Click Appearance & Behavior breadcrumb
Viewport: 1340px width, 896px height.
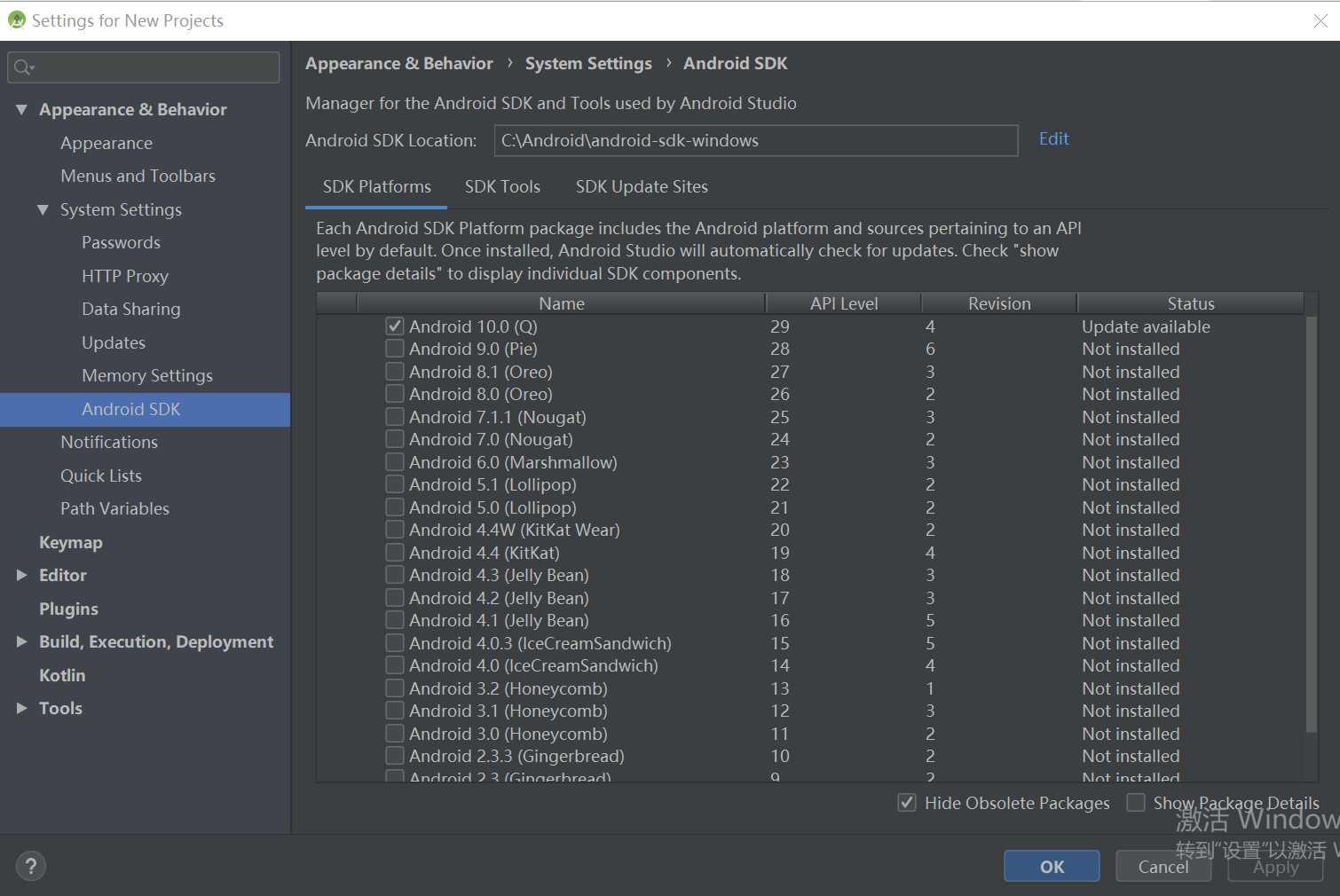[x=399, y=63]
